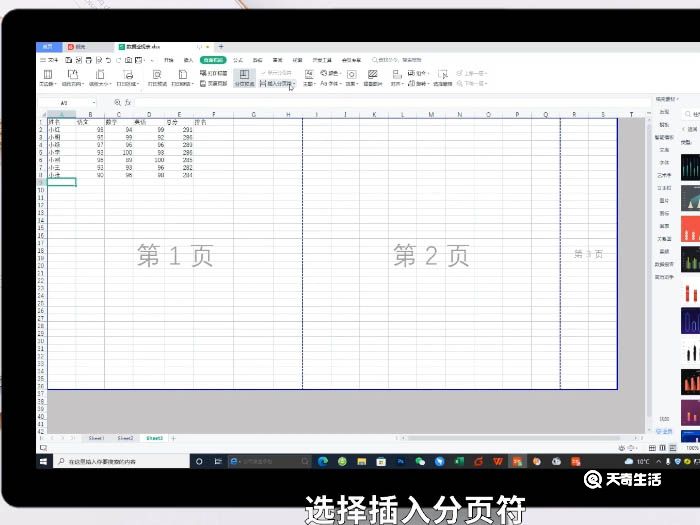Select the Page Layout ribbon tab
Image resolution: width=700 pixels, height=525 pixels.
213,60
